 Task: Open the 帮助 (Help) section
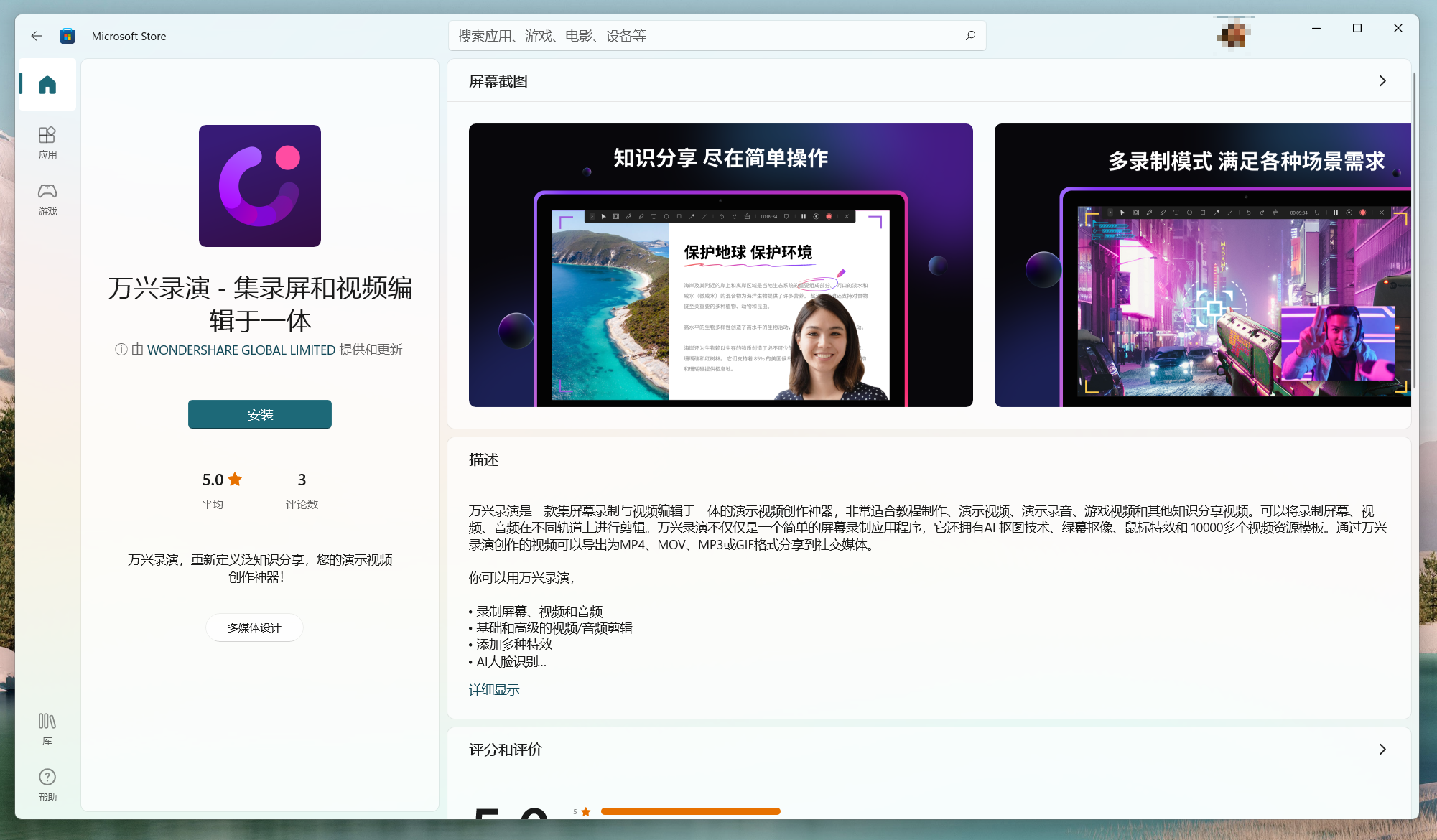pyautogui.click(x=47, y=785)
